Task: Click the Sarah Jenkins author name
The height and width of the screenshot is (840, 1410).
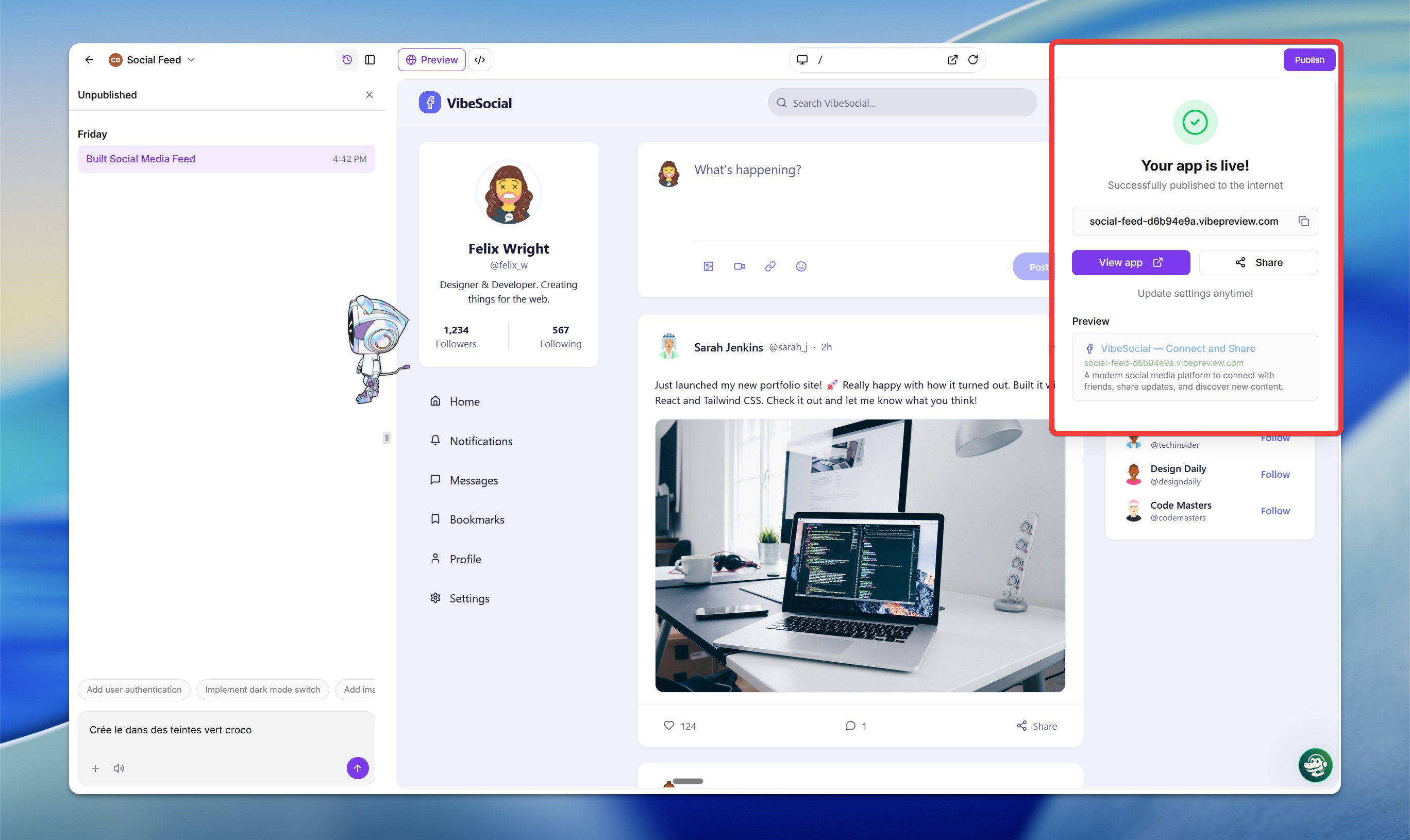Action: tap(729, 347)
